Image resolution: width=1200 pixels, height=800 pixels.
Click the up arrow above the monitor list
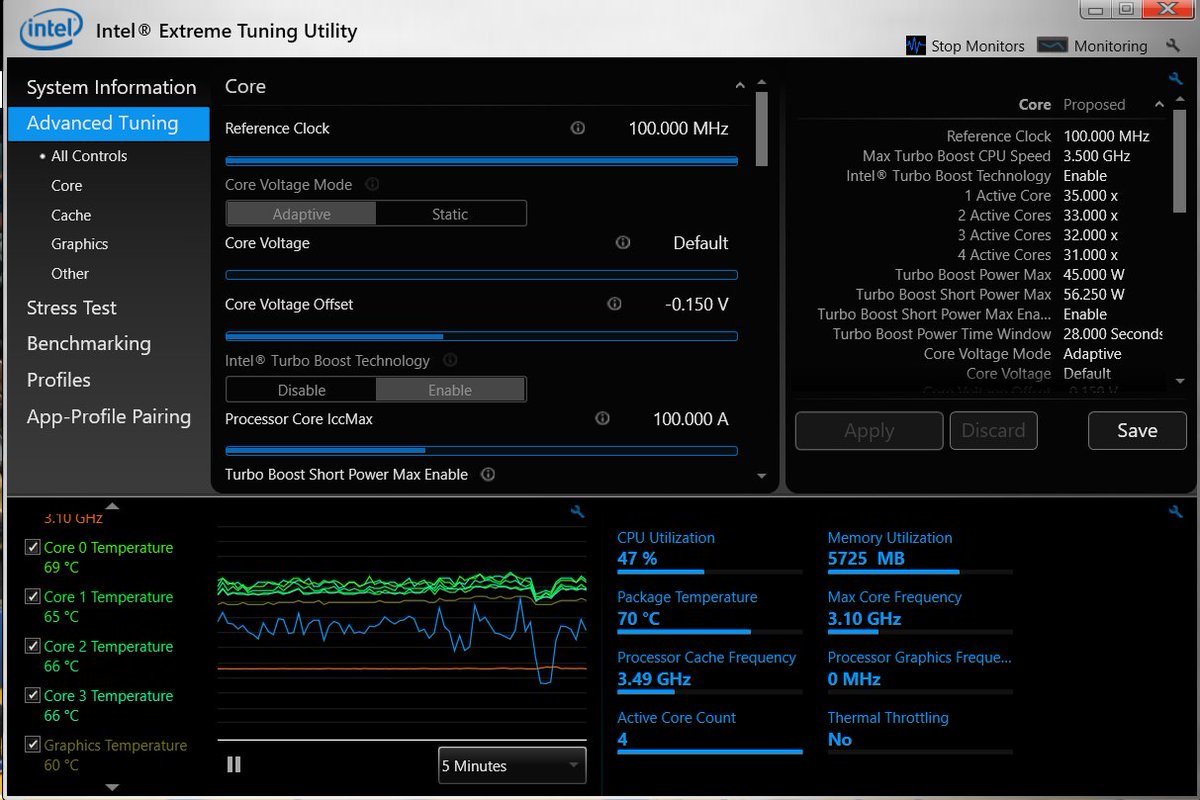click(x=112, y=506)
